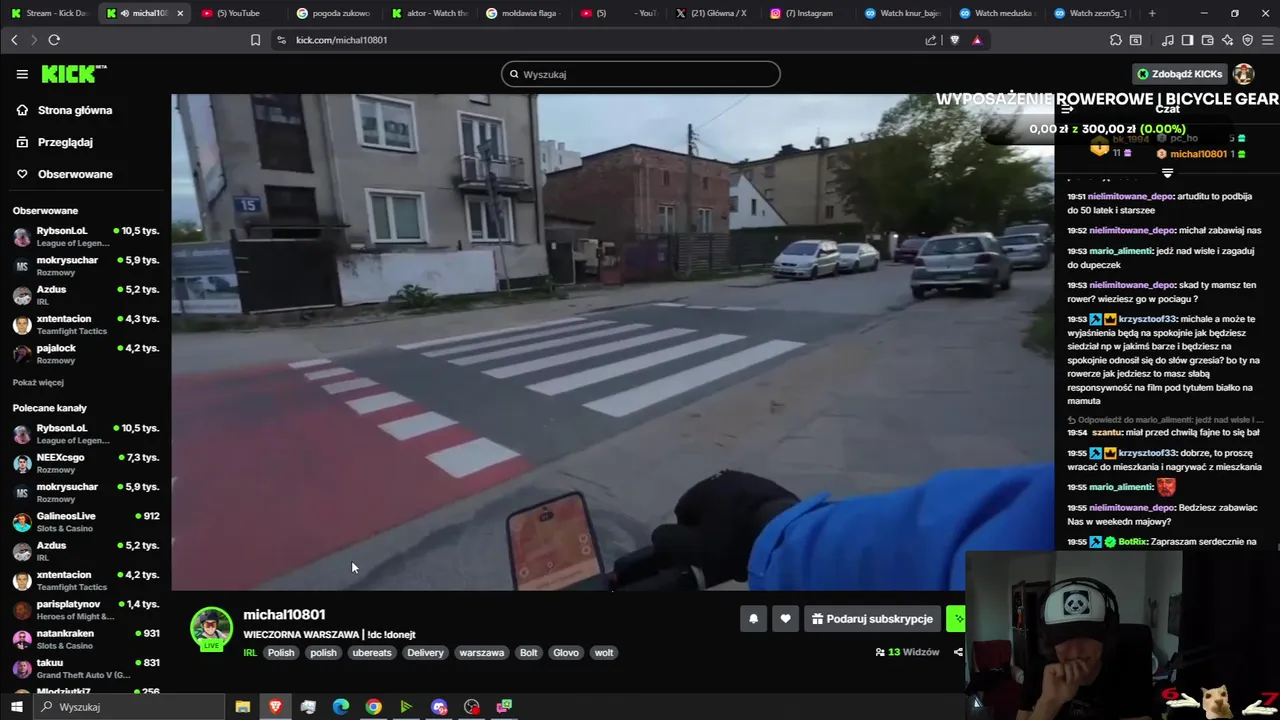1280x720 pixels.
Task: Click Podaruj subskrypcje button
Action: tap(872, 619)
